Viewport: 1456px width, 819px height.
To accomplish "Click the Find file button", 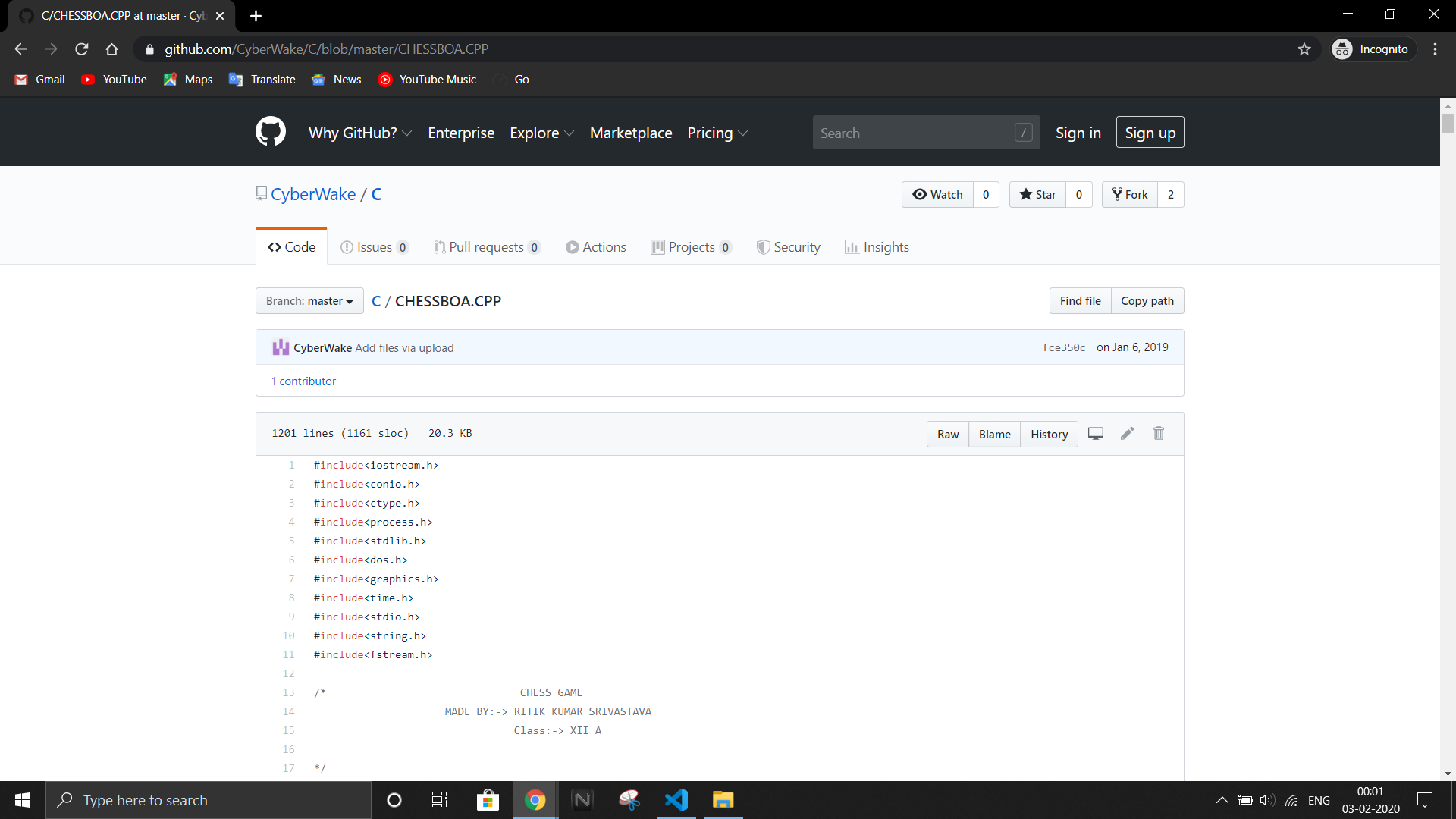I will click(x=1080, y=301).
